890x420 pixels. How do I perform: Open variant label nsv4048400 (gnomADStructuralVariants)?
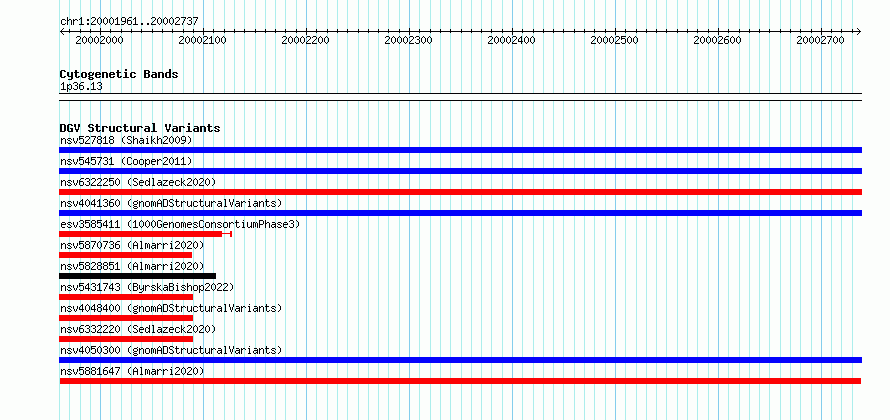coord(171,308)
